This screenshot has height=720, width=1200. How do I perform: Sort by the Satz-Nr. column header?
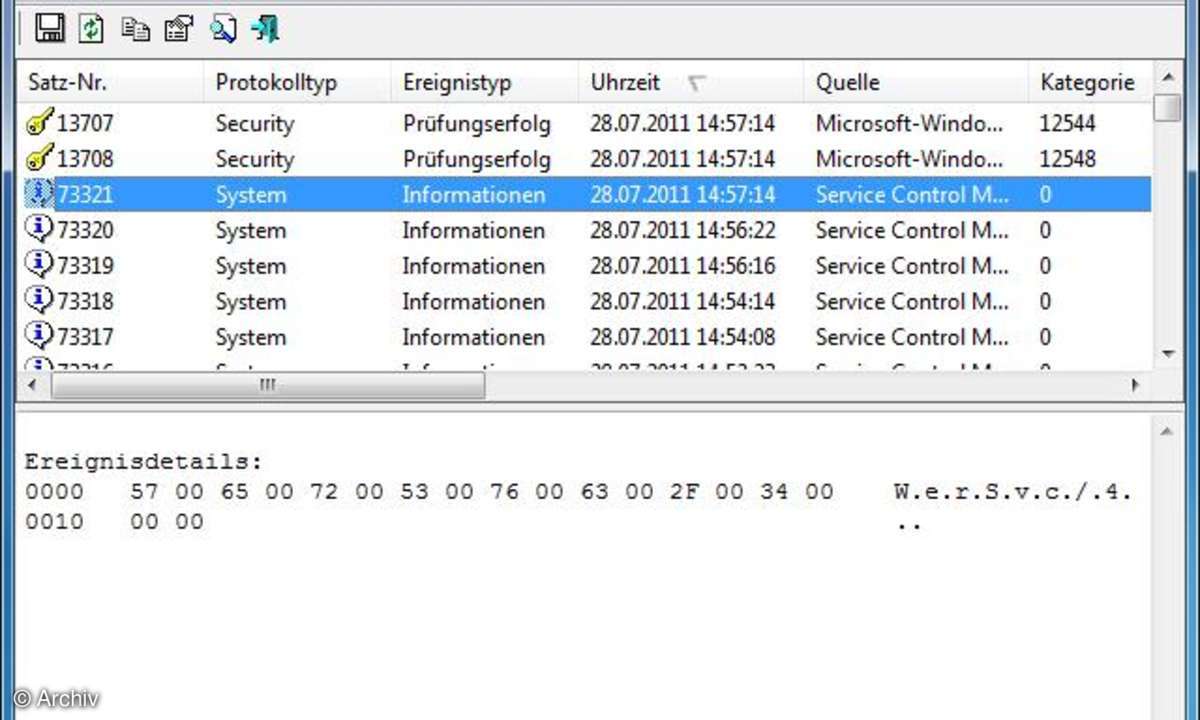pos(110,82)
